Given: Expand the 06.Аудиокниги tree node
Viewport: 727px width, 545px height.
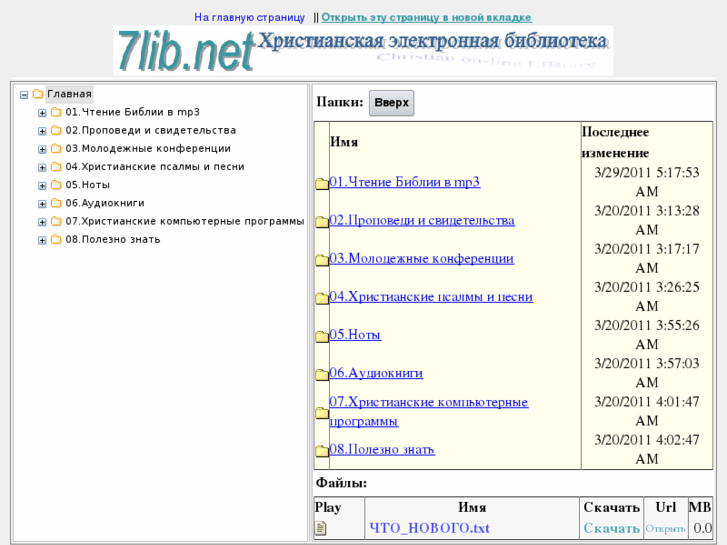Looking at the screenshot, I should tap(42, 204).
